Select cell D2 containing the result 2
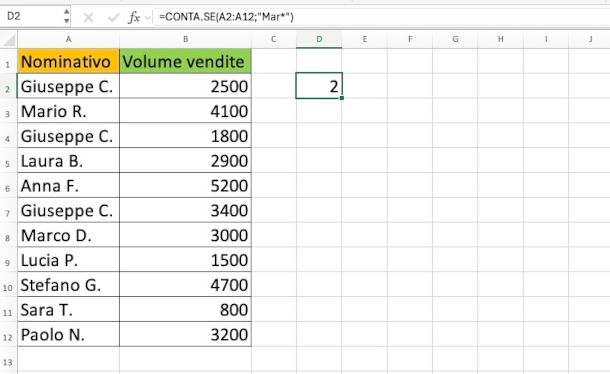 [x=319, y=86]
